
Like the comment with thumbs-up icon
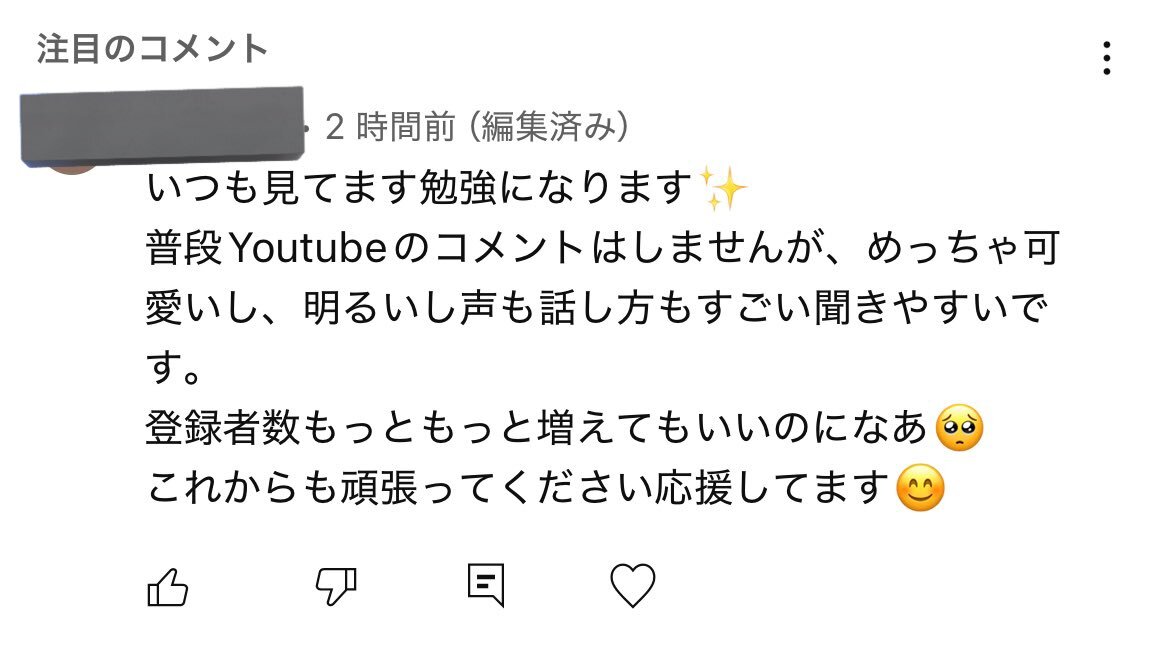[168, 586]
